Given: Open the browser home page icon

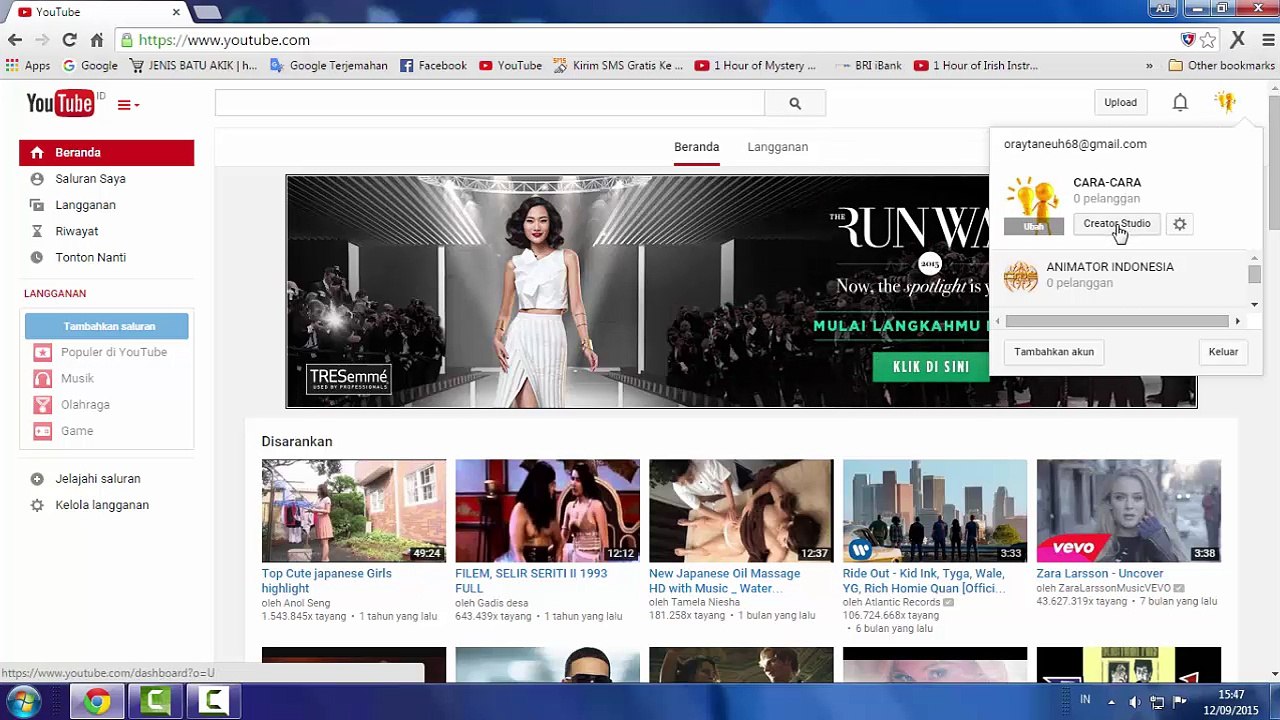Looking at the screenshot, I should 97,40.
